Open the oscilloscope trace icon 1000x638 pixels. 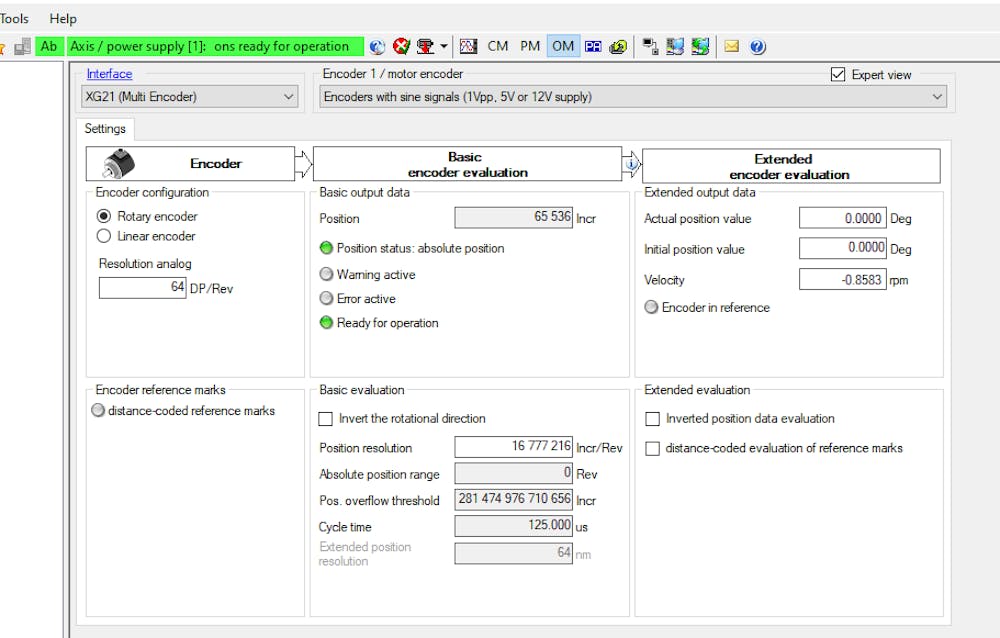point(467,46)
